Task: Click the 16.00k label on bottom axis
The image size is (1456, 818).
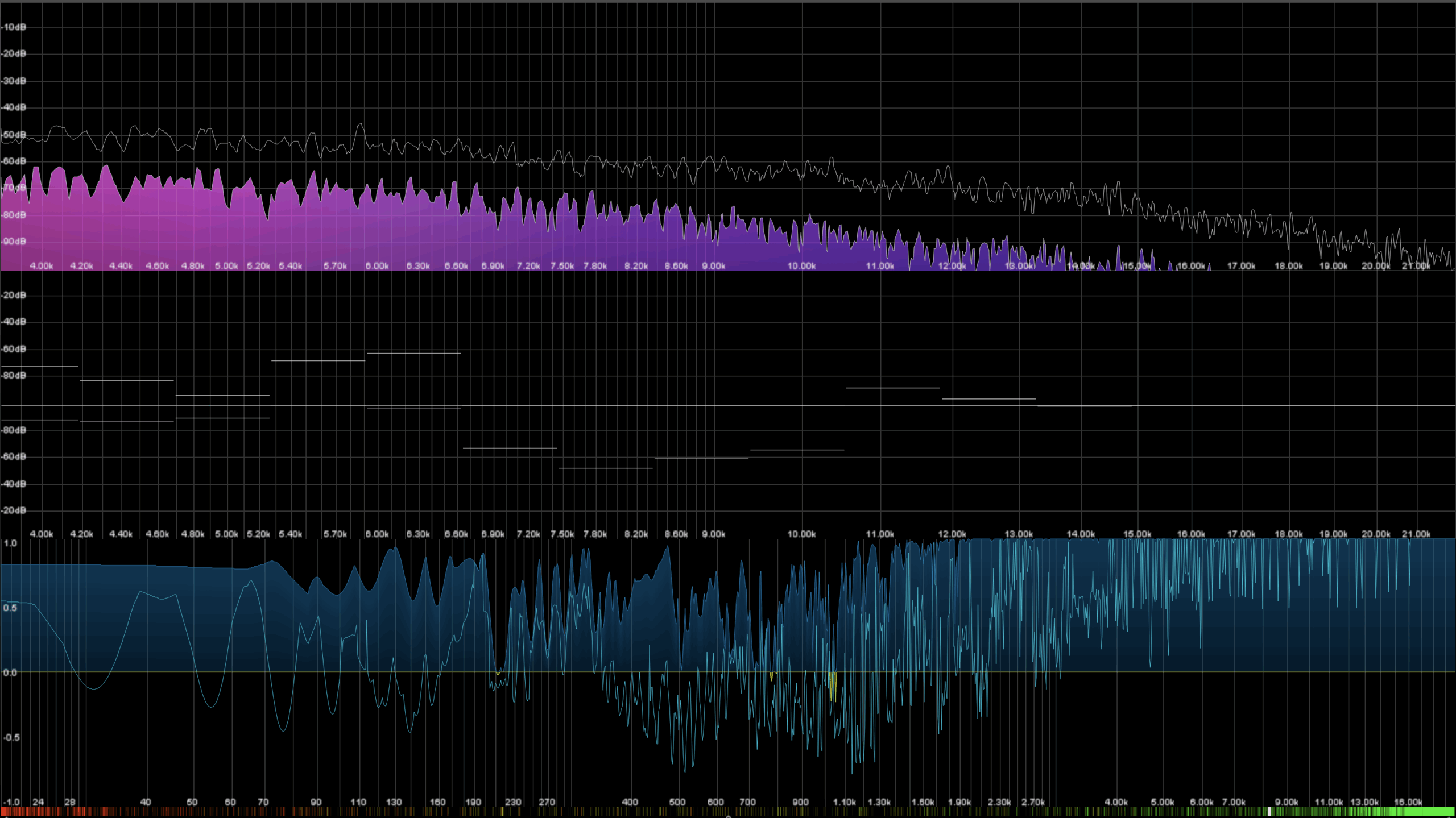Action: pos(1408,802)
